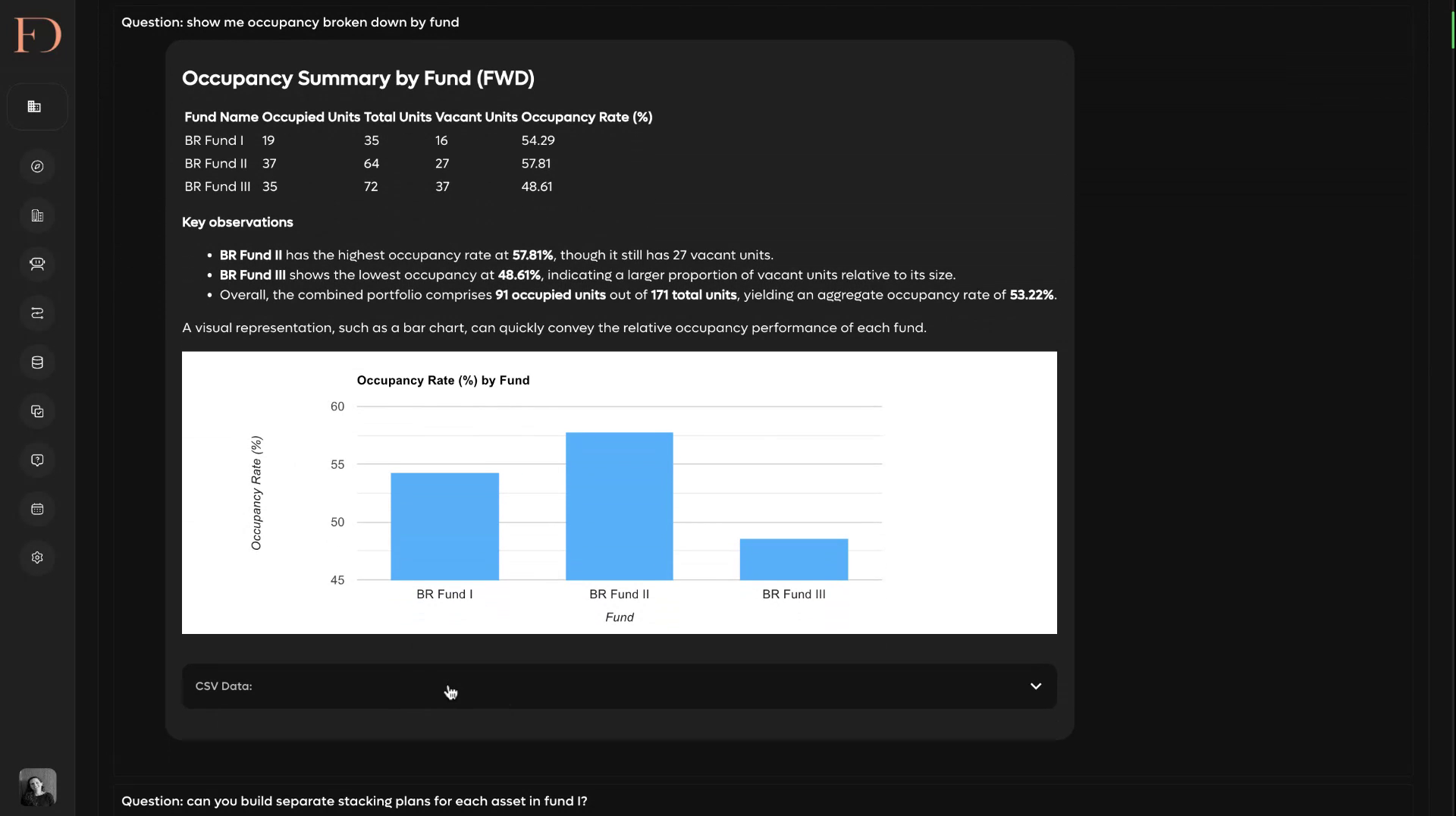Click the 'Fund Name' column header
Screen dimensions: 1456x816
(x=221, y=118)
